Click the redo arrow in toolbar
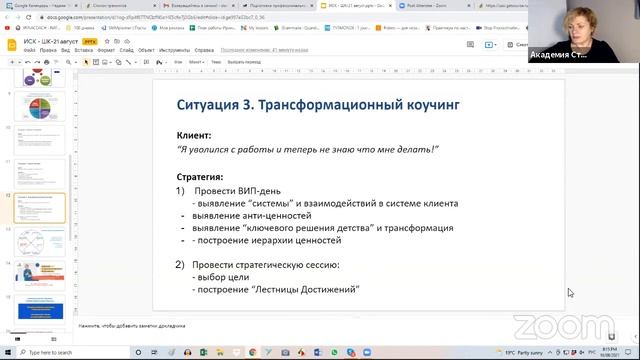Screen dimensions: 640x360 tap(37, 62)
